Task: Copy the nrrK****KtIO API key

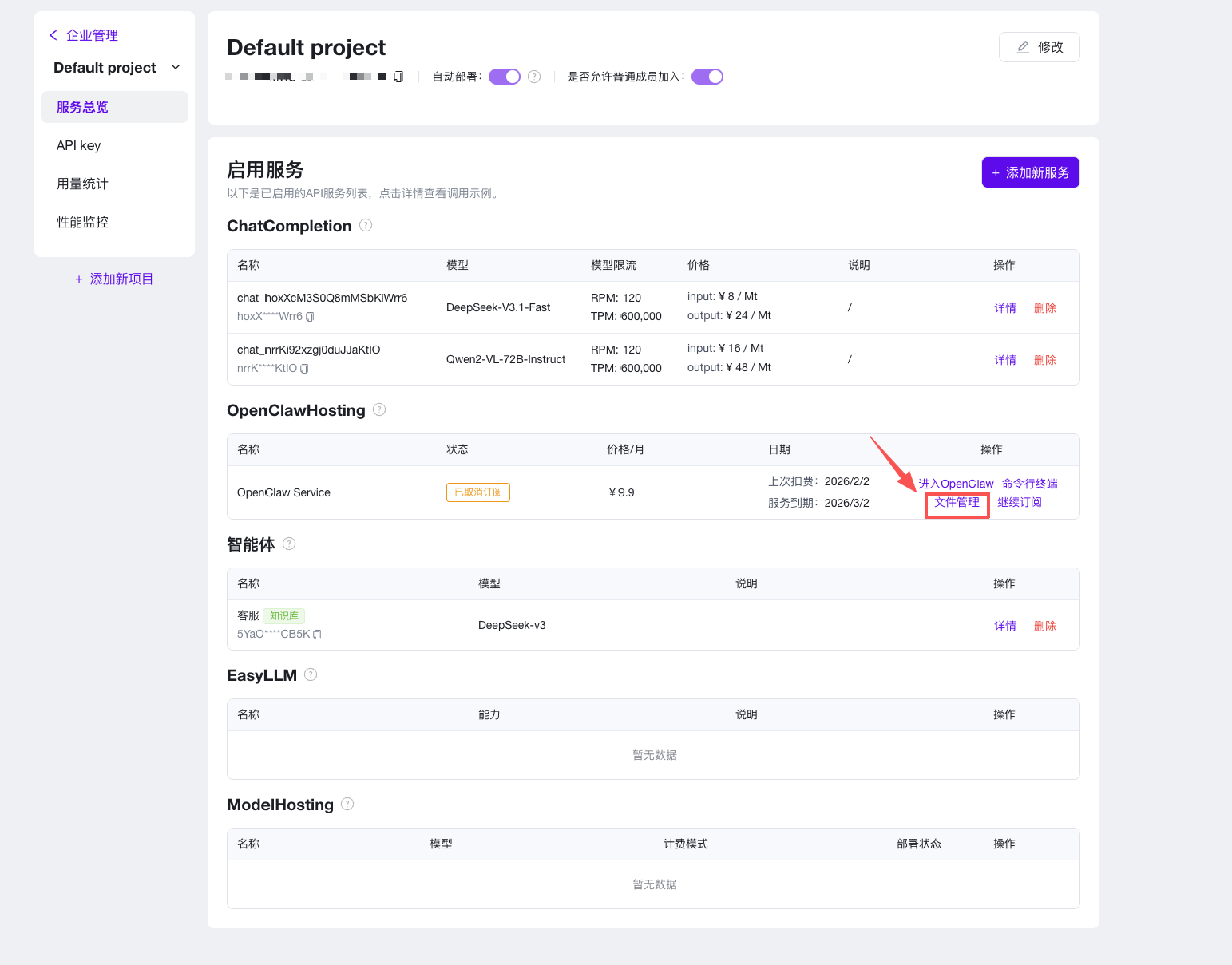Action: pyautogui.click(x=304, y=369)
